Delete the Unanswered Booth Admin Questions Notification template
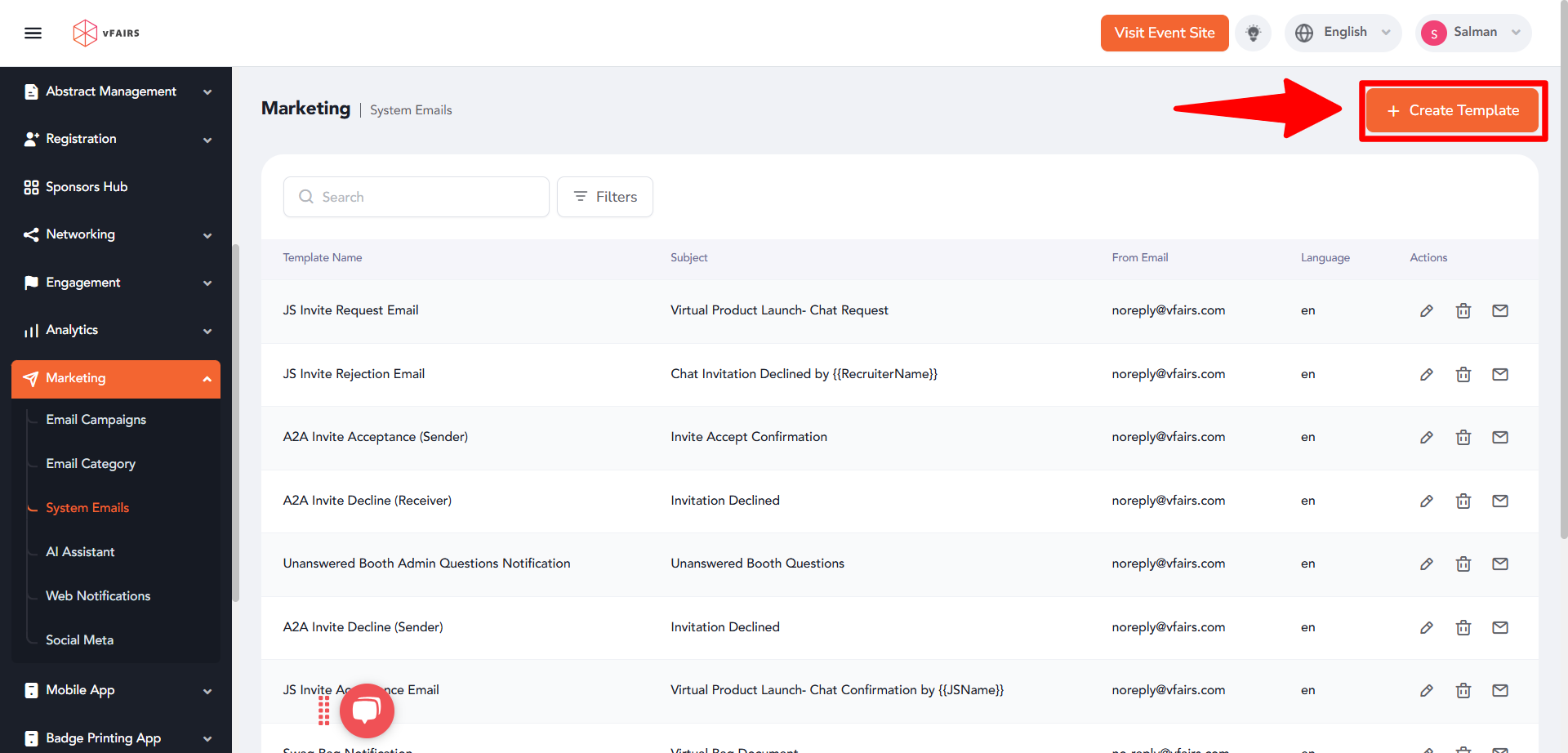The image size is (1568, 753). coord(1463,564)
